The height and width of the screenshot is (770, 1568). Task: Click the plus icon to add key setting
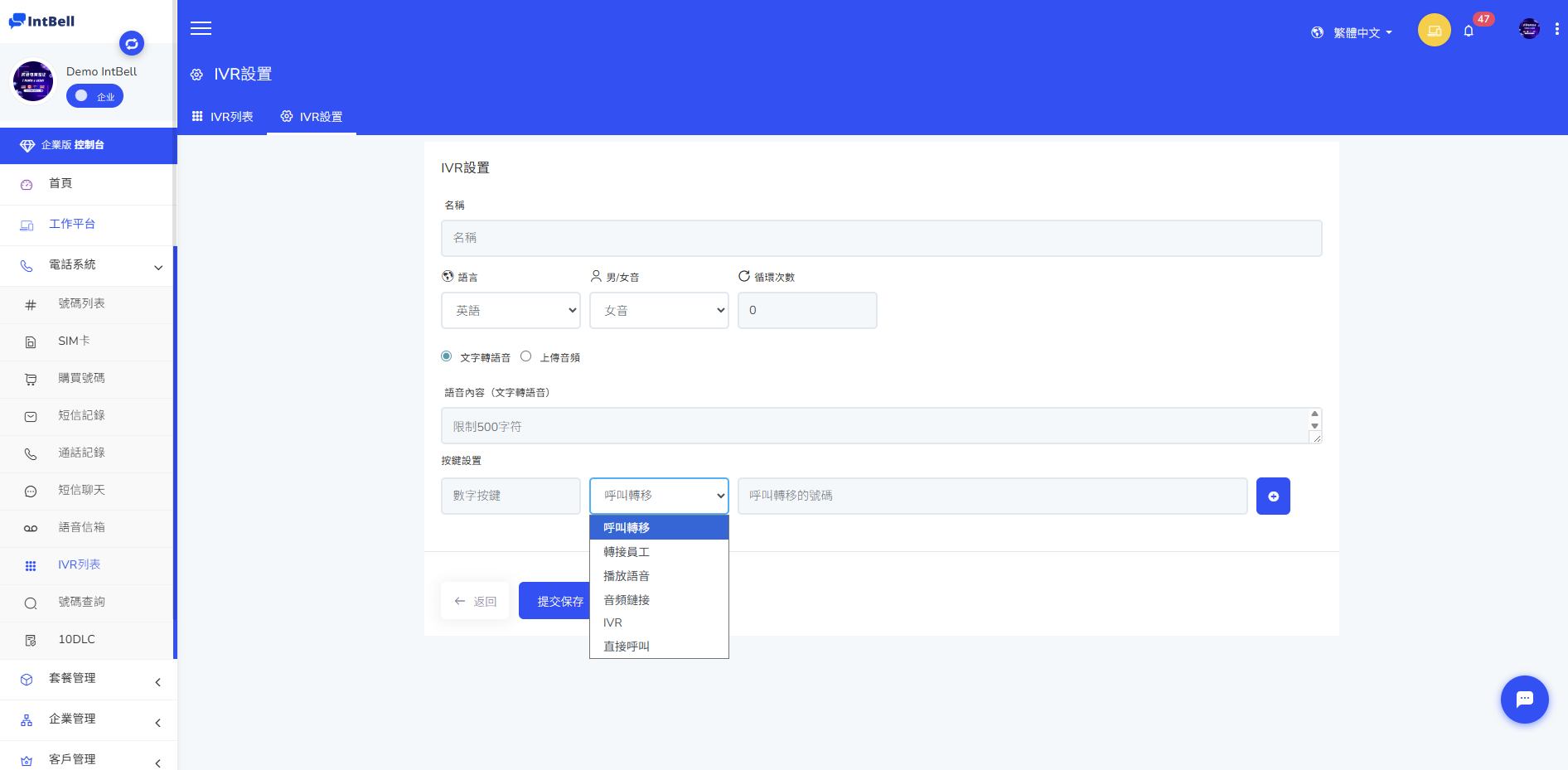[x=1273, y=496]
